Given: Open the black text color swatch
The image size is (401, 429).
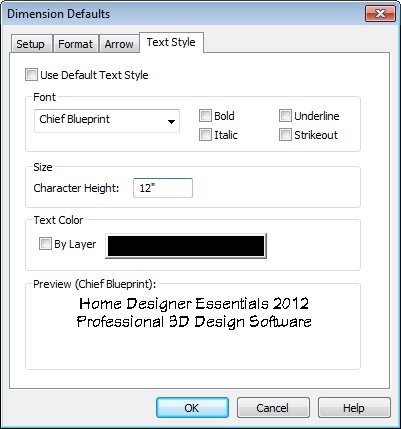Looking at the screenshot, I should (186, 246).
